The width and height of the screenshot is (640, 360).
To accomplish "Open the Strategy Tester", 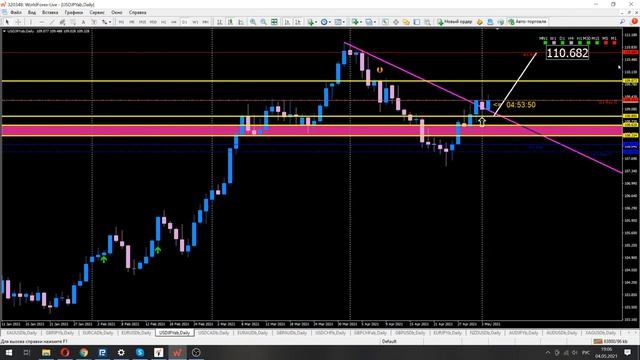I will point(427,22).
